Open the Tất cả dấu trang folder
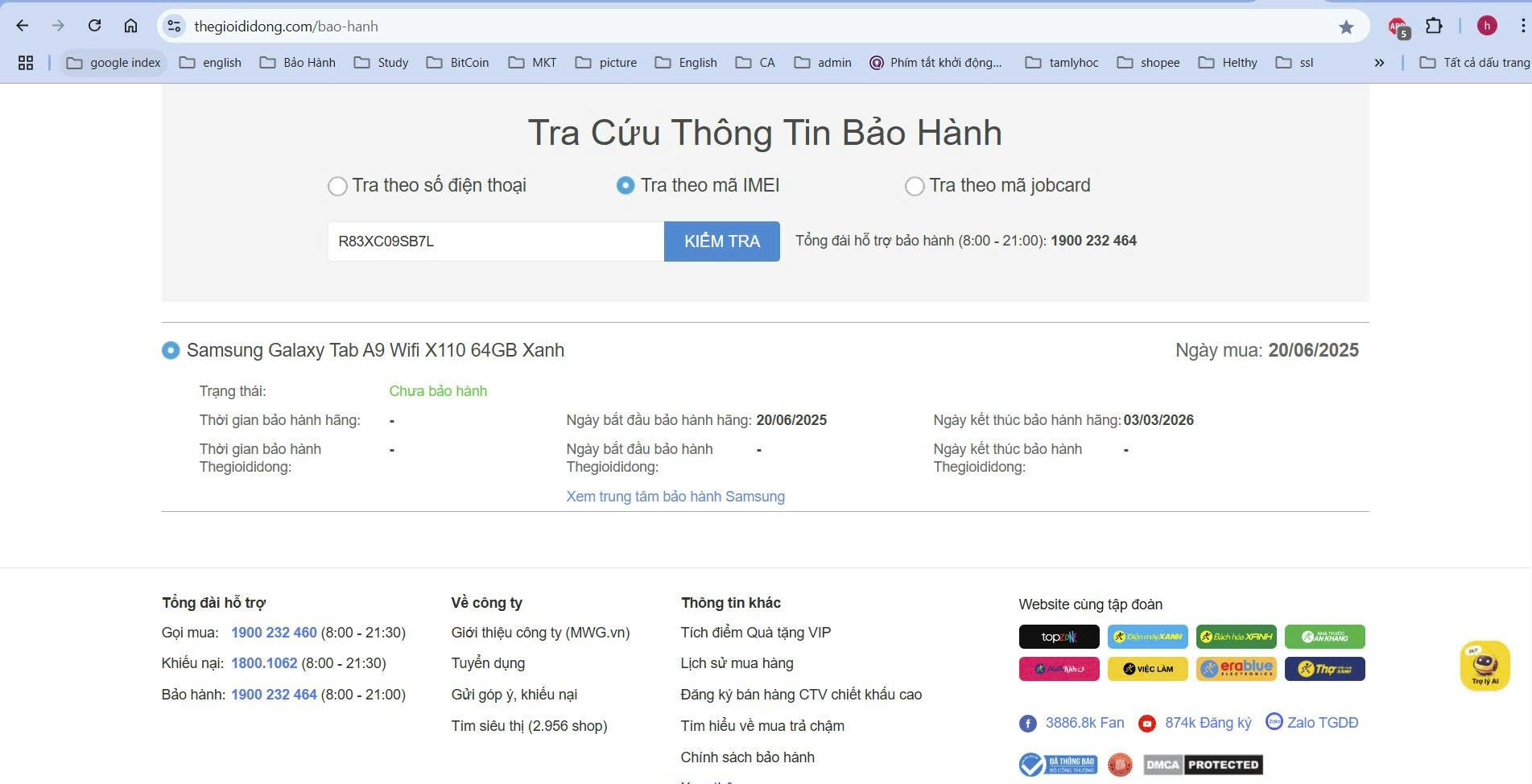Screen dimensions: 1532x784 [1473, 63]
